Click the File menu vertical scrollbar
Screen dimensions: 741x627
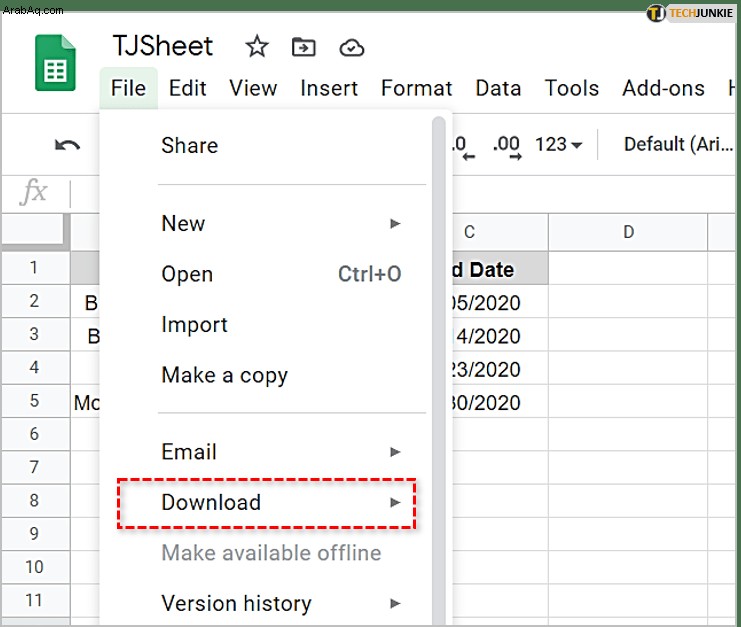tap(439, 369)
